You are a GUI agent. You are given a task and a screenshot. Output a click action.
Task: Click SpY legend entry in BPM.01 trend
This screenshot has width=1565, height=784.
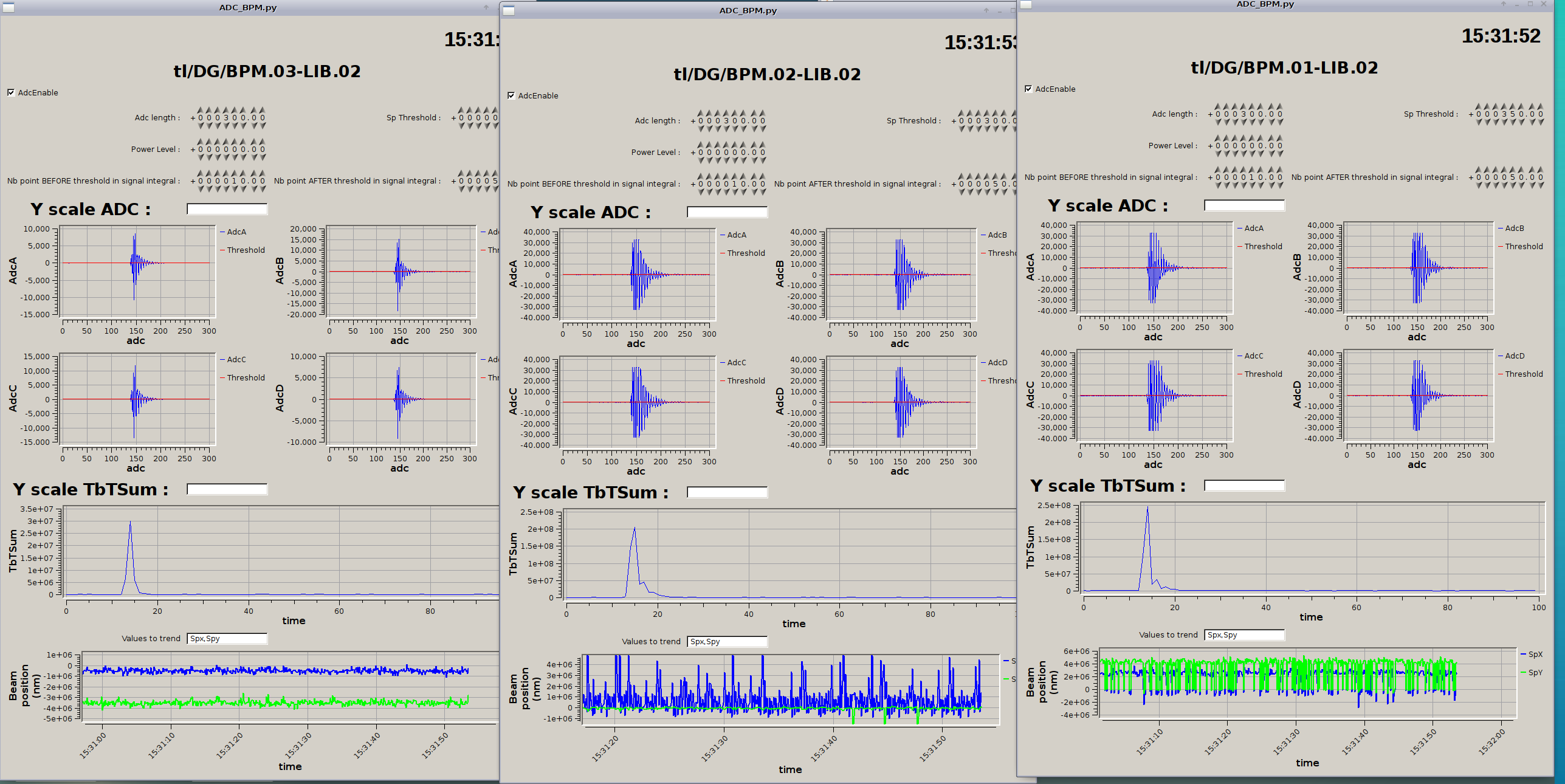coord(1535,673)
